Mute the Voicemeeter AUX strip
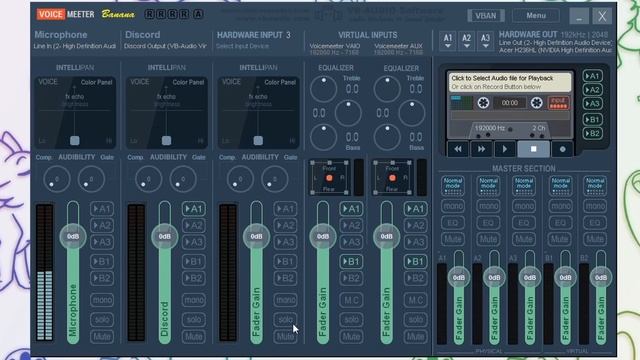 coord(416,337)
